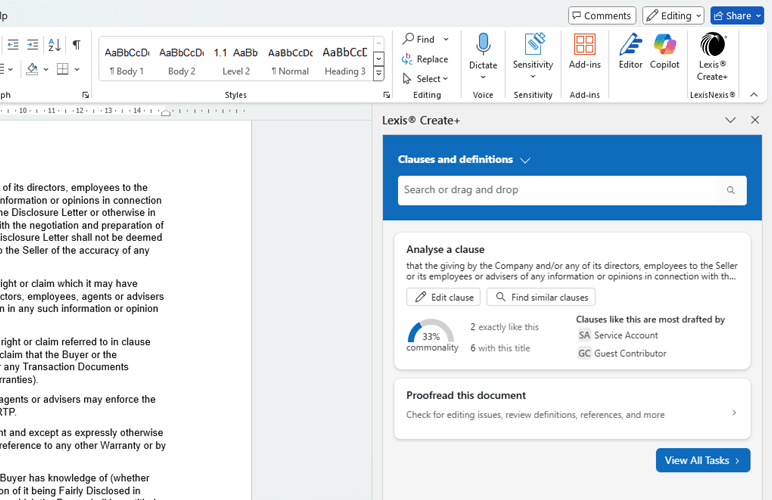Image resolution: width=772 pixels, height=500 pixels.
Task: Click Find similar clauses button
Action: tap(541, 297)
